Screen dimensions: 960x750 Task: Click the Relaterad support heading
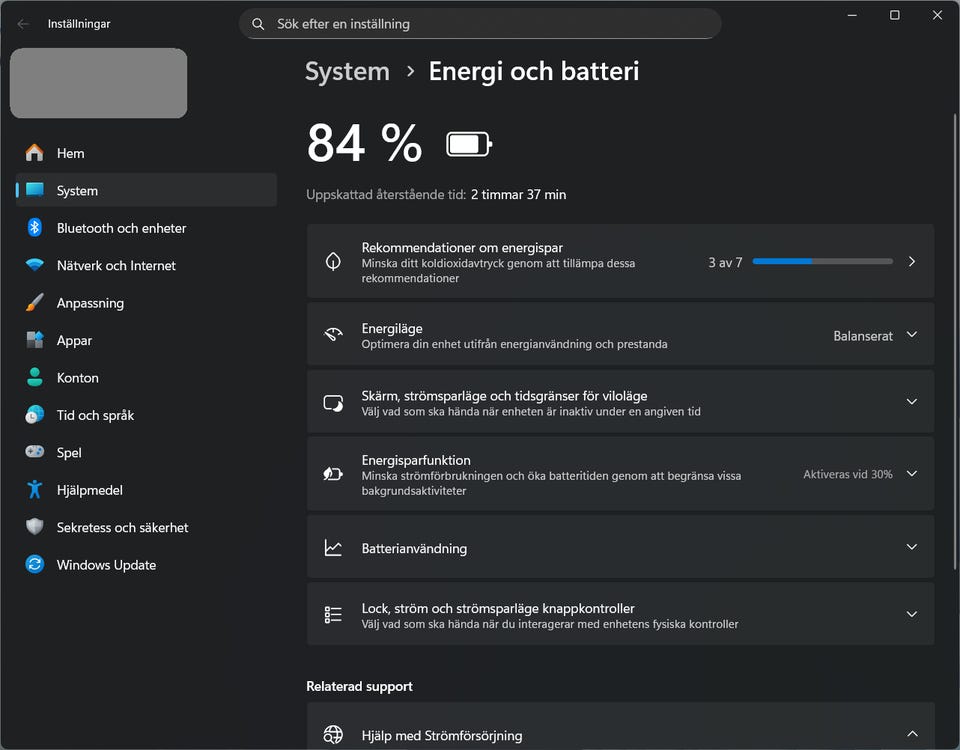coord(359,686)
